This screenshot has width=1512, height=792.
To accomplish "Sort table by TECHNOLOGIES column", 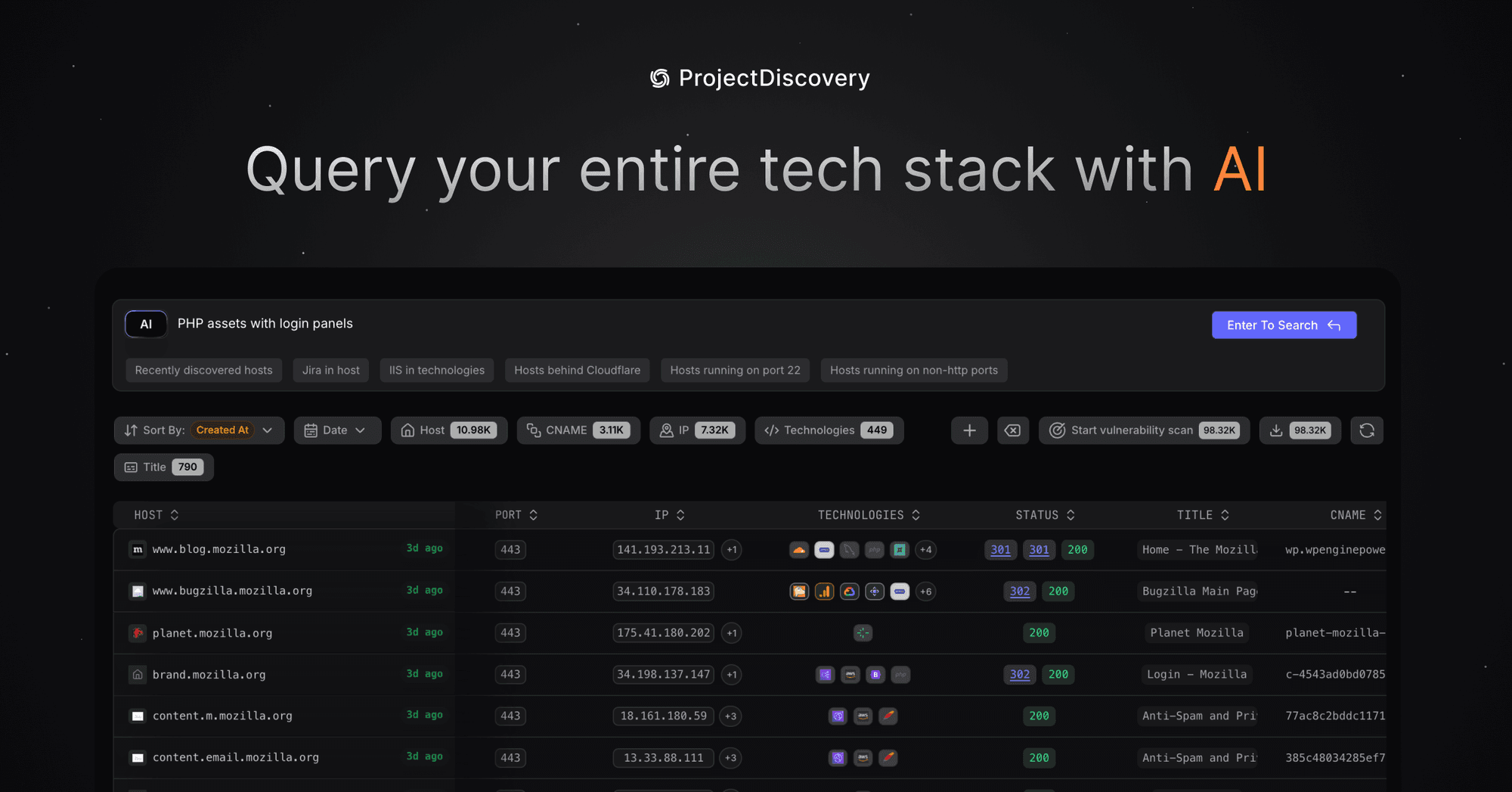I will tap(869, 515).
